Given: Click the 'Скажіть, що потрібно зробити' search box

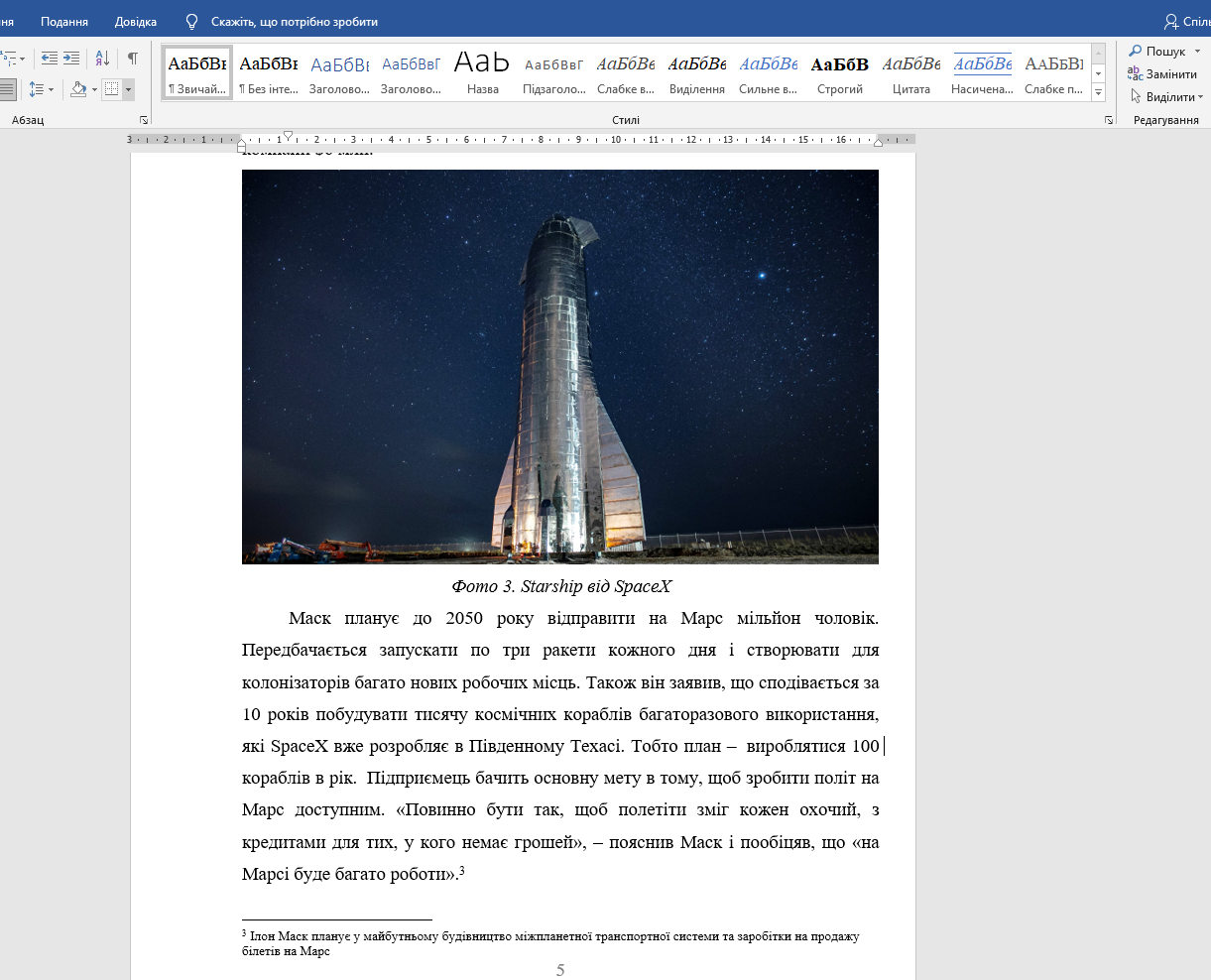Looking at the screenshot, I should (x=294, y=22).
